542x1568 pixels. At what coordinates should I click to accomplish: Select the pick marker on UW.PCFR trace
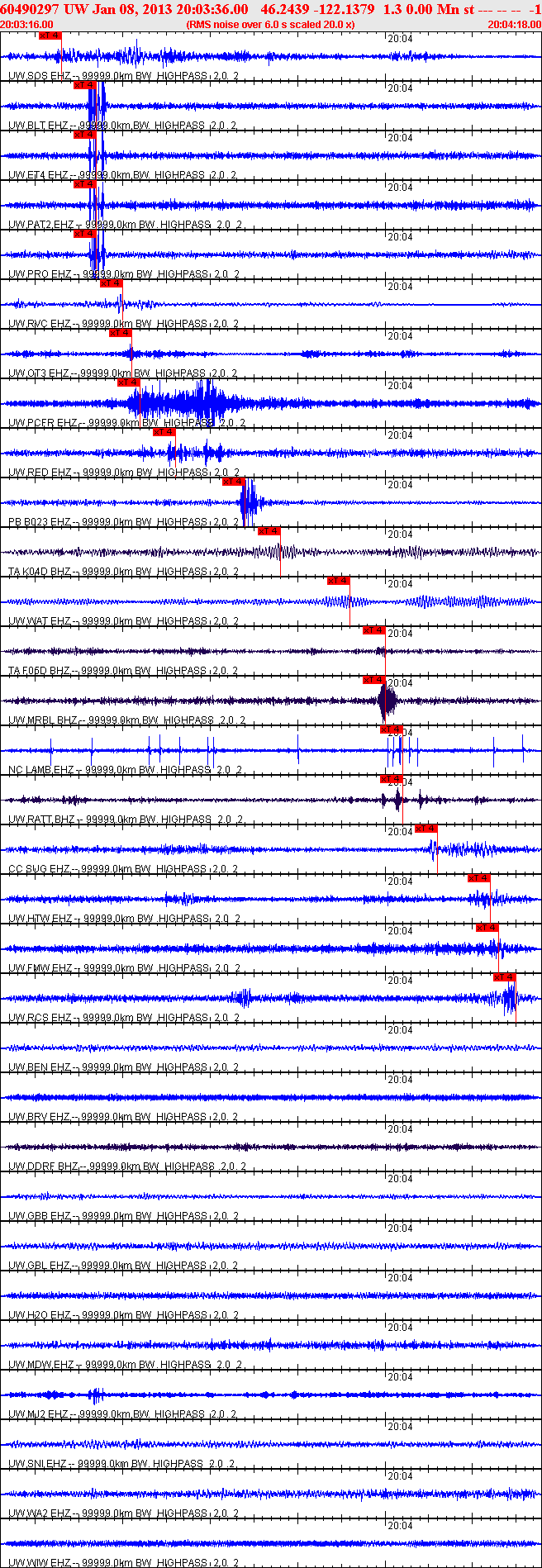tap(128, 382)
